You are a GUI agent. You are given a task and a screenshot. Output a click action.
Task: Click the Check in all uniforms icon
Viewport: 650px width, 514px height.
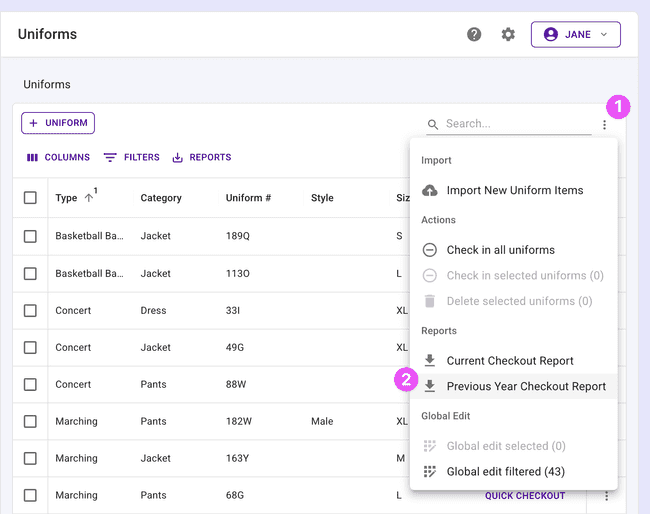430,250
